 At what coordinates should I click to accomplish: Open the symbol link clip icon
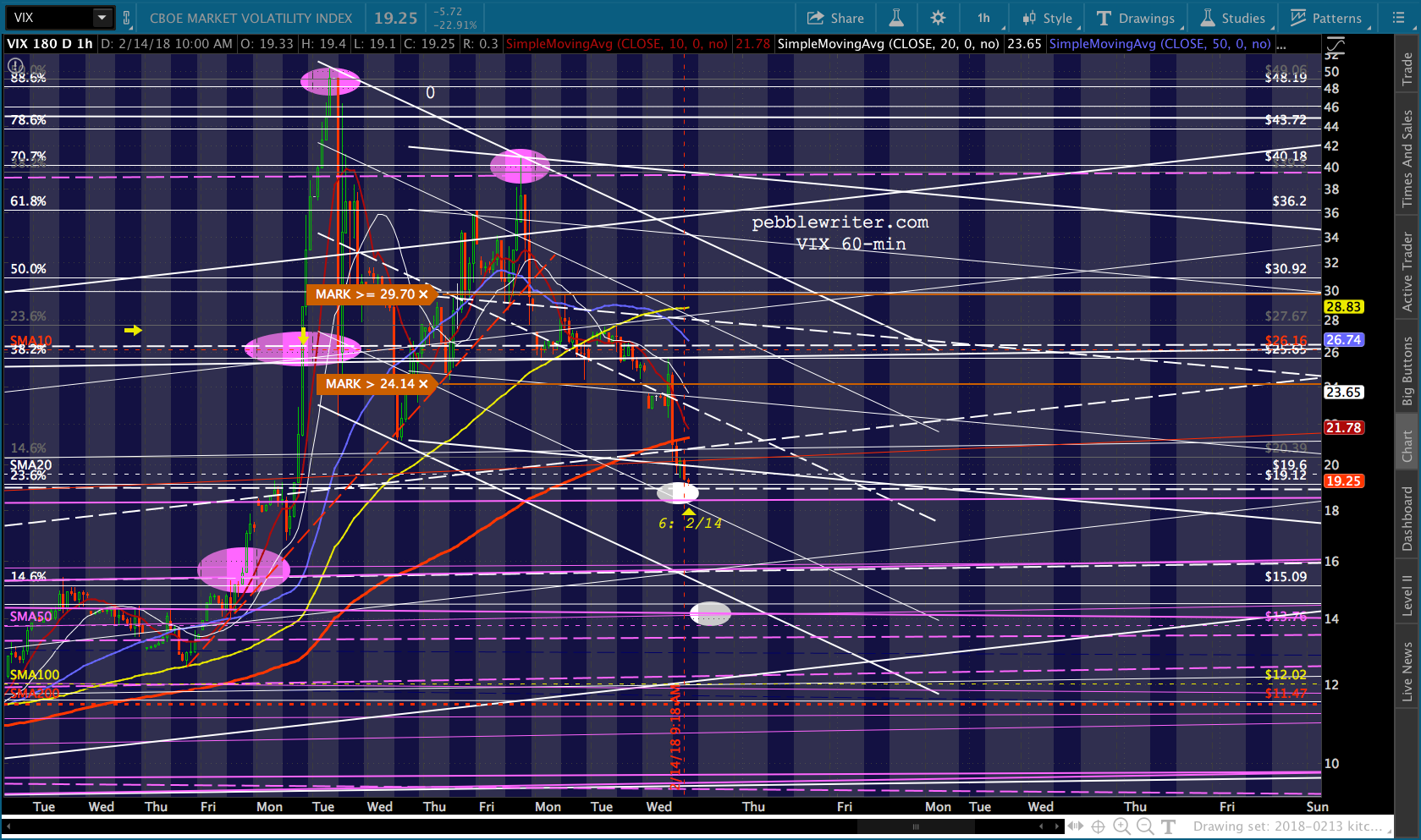click(127, 18)
